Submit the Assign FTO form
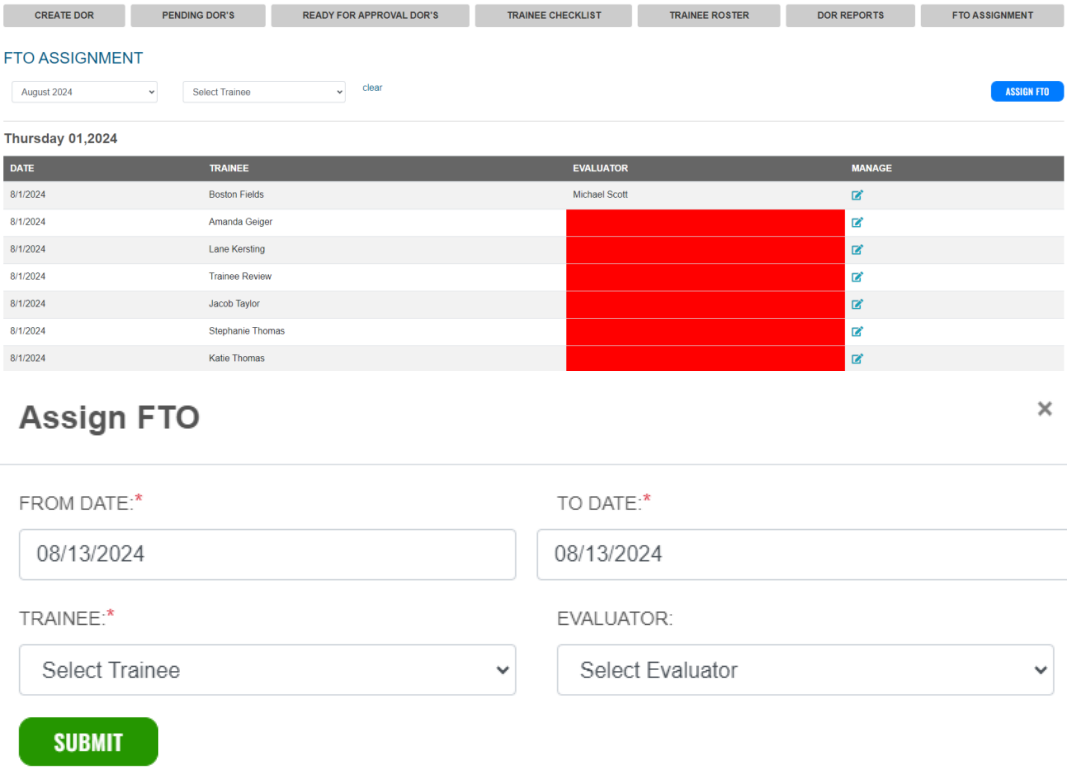This screenshot has height=769, width=1067. pyautogui.click(x=88, y=741)
